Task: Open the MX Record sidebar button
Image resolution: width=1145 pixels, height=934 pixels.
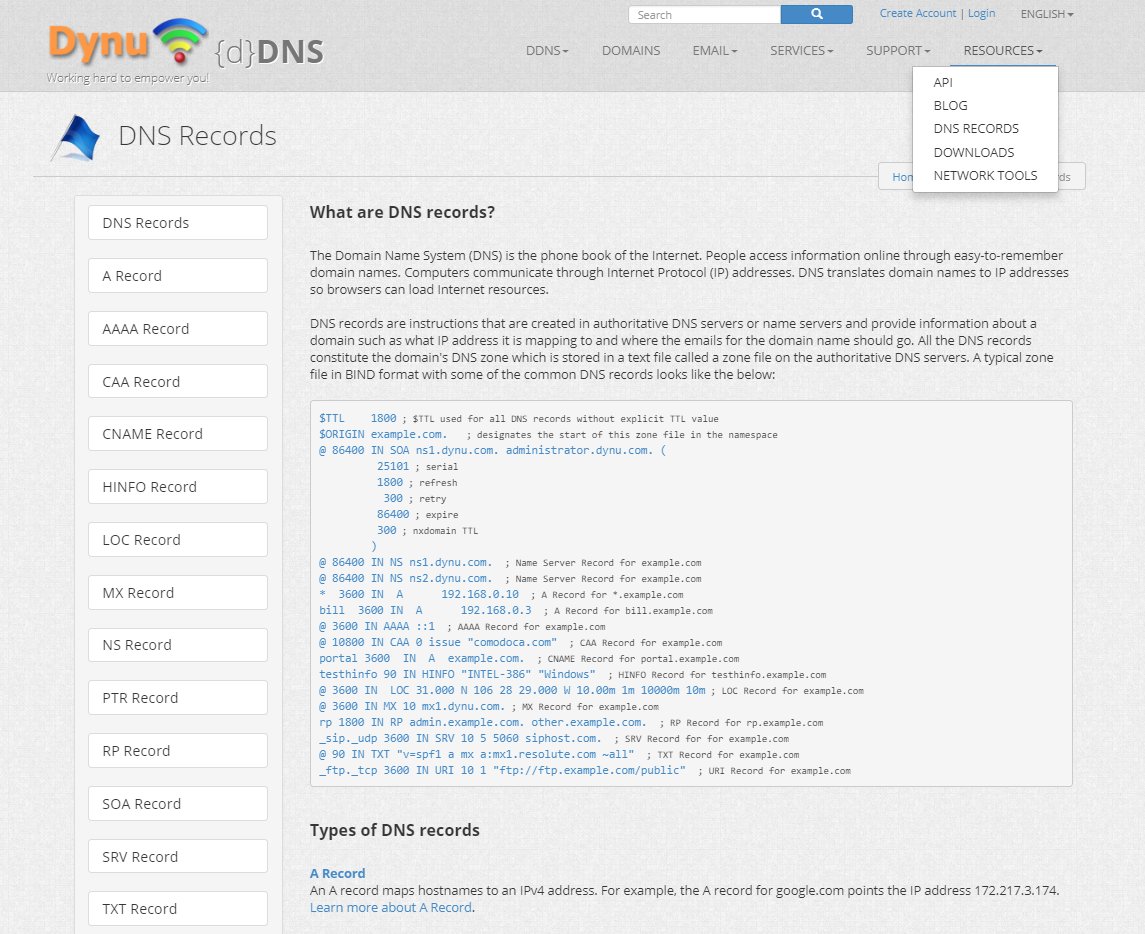Action: 177,592
